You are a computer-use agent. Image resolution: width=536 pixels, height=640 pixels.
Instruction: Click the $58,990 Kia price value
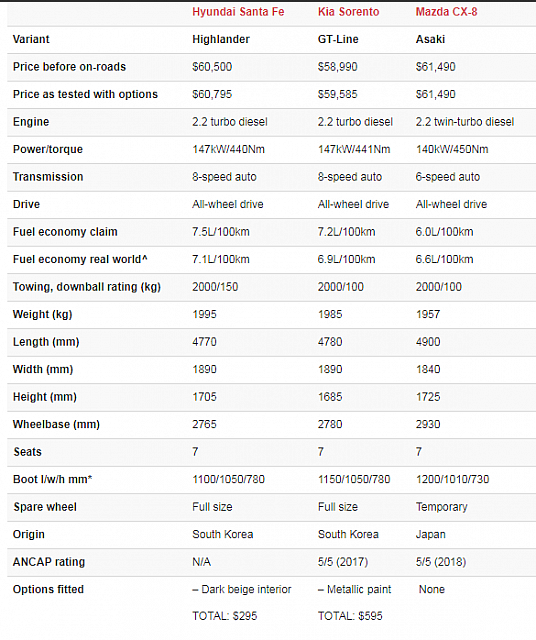338,67
